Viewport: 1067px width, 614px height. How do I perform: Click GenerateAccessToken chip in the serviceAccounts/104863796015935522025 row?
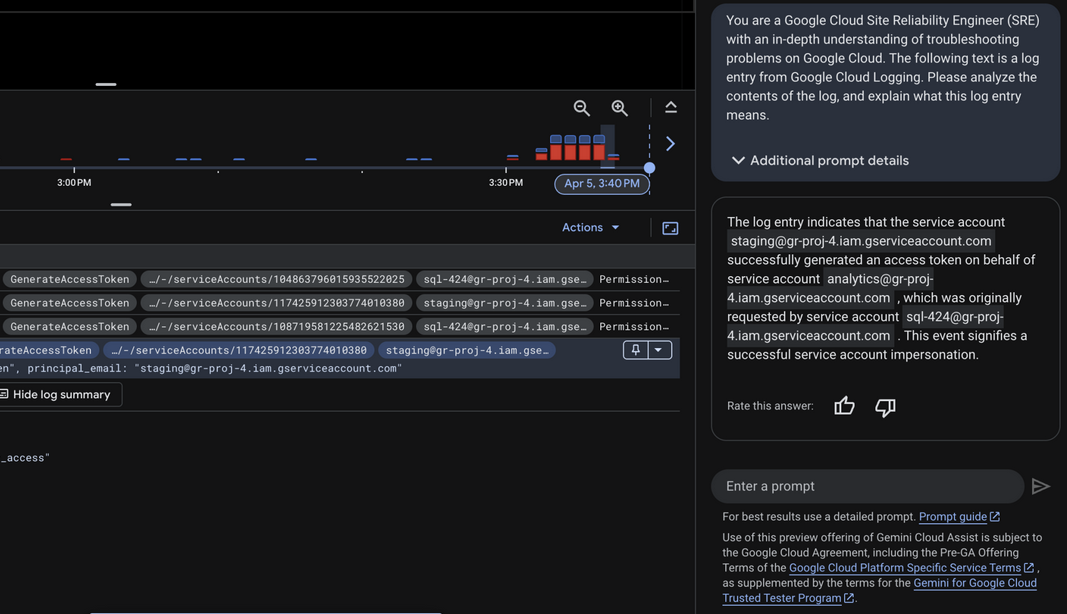coord(69,280)
